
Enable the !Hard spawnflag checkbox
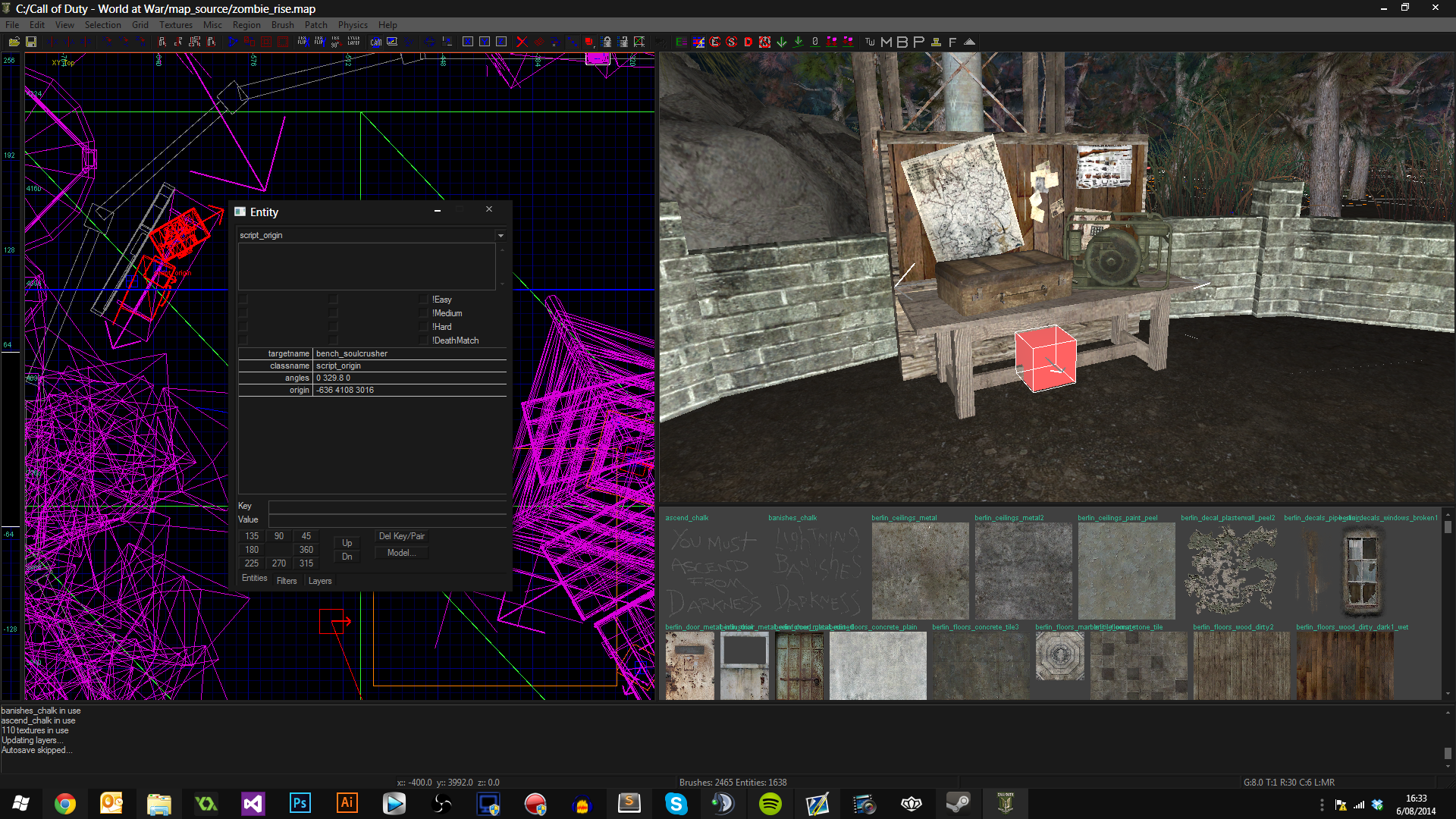point(424,327)
